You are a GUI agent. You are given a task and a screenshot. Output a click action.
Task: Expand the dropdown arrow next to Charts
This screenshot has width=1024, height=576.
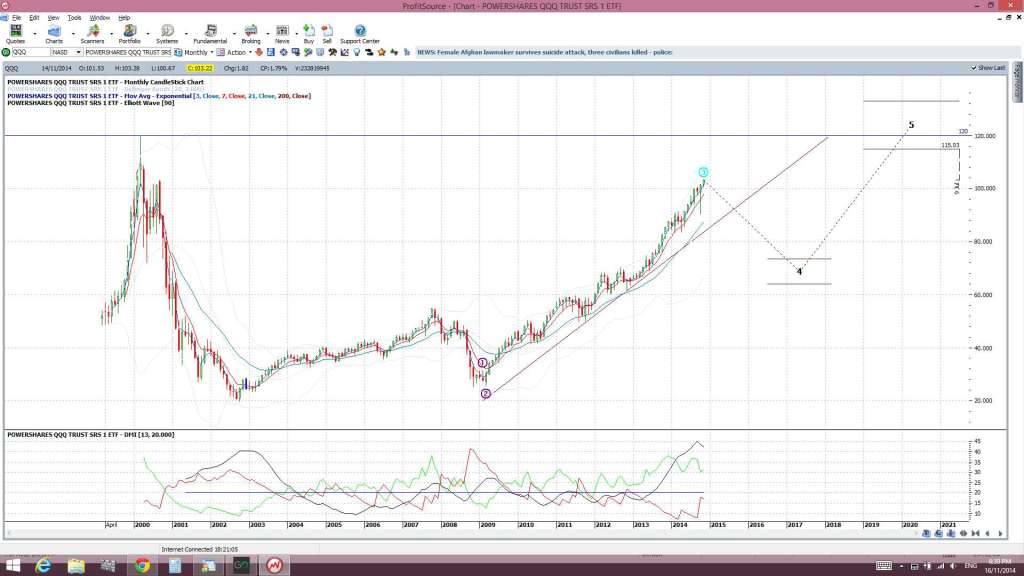point(73,33)
